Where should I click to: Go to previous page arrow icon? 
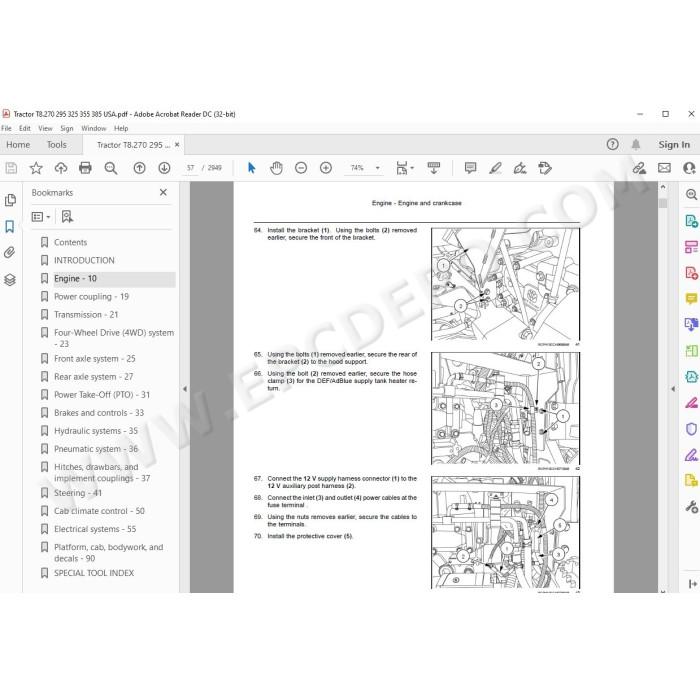(x=139, y=168)
